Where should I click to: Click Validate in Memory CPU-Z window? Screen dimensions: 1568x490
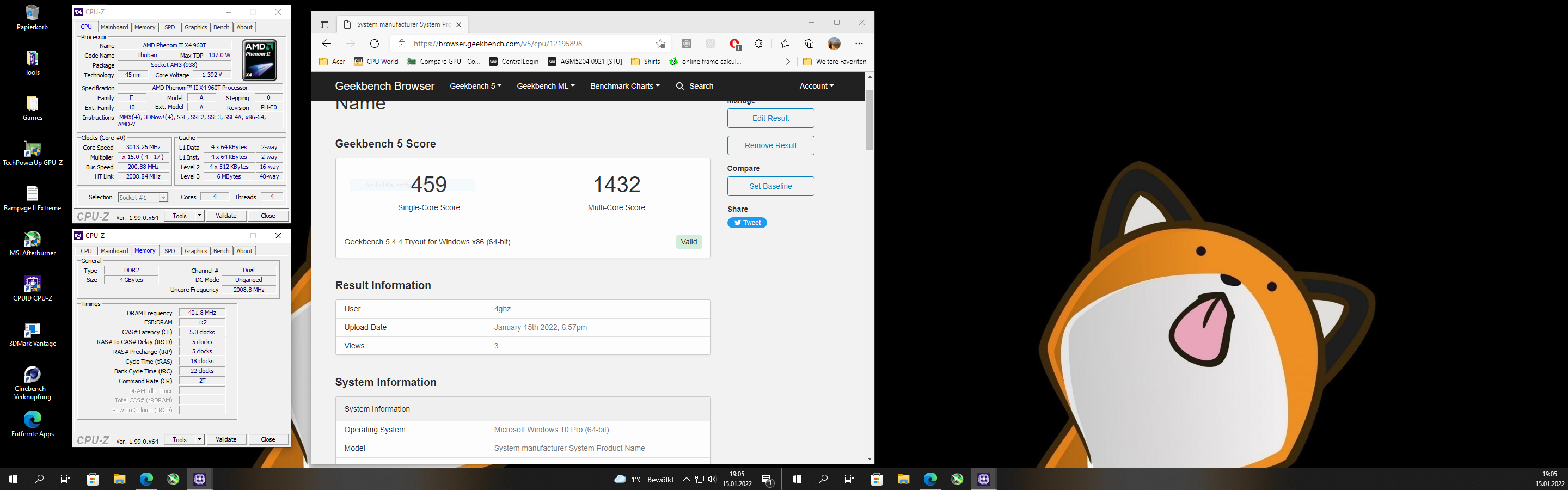point(226,439)
